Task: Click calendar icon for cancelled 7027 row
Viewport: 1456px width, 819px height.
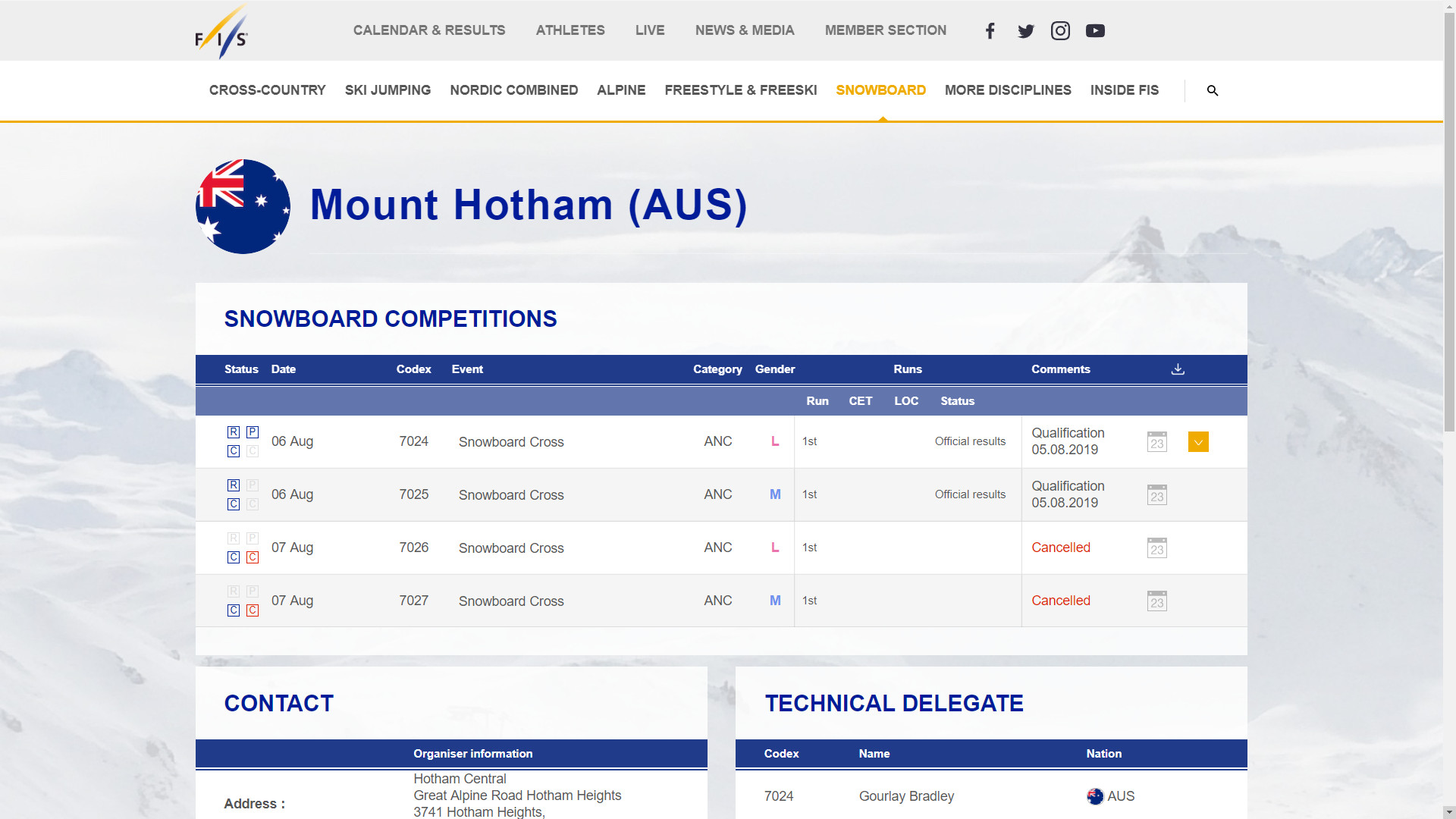Action: pos(1156,601)
